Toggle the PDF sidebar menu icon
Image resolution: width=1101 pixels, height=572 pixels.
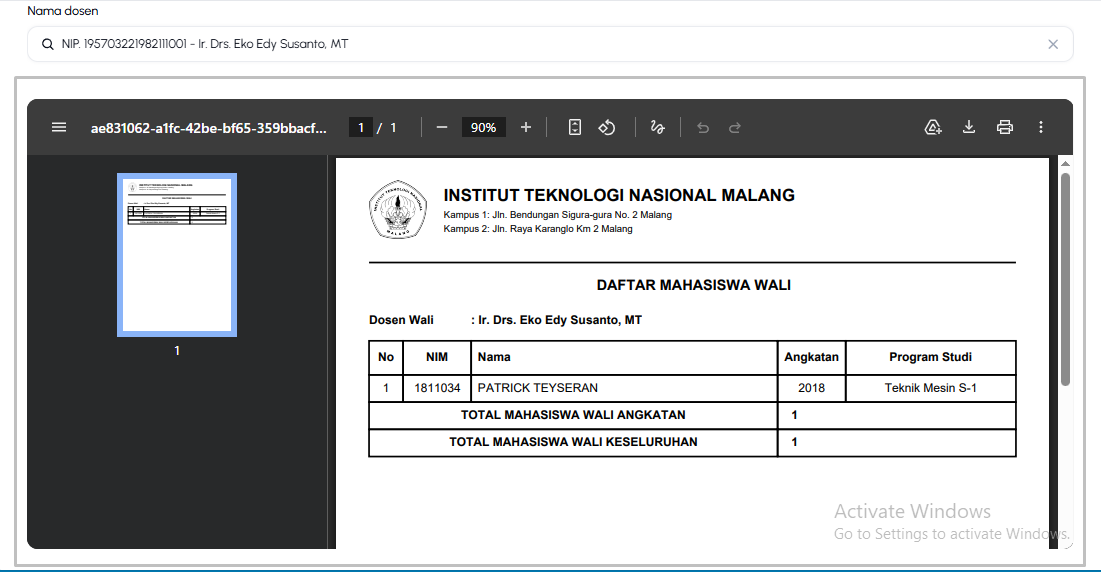[x=59, y=127]
